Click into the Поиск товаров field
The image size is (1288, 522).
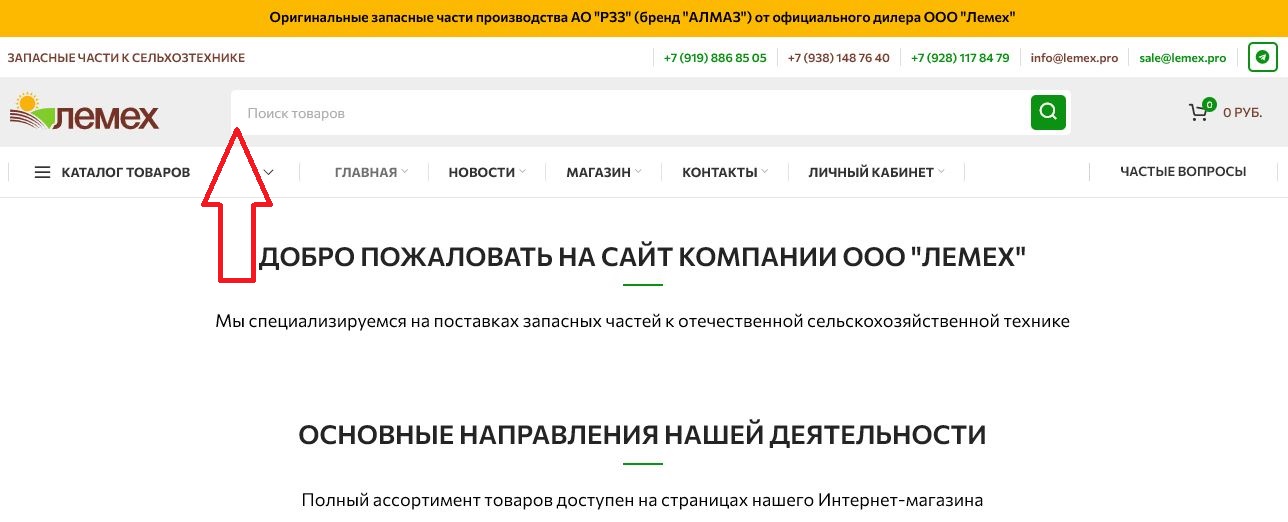630,113
